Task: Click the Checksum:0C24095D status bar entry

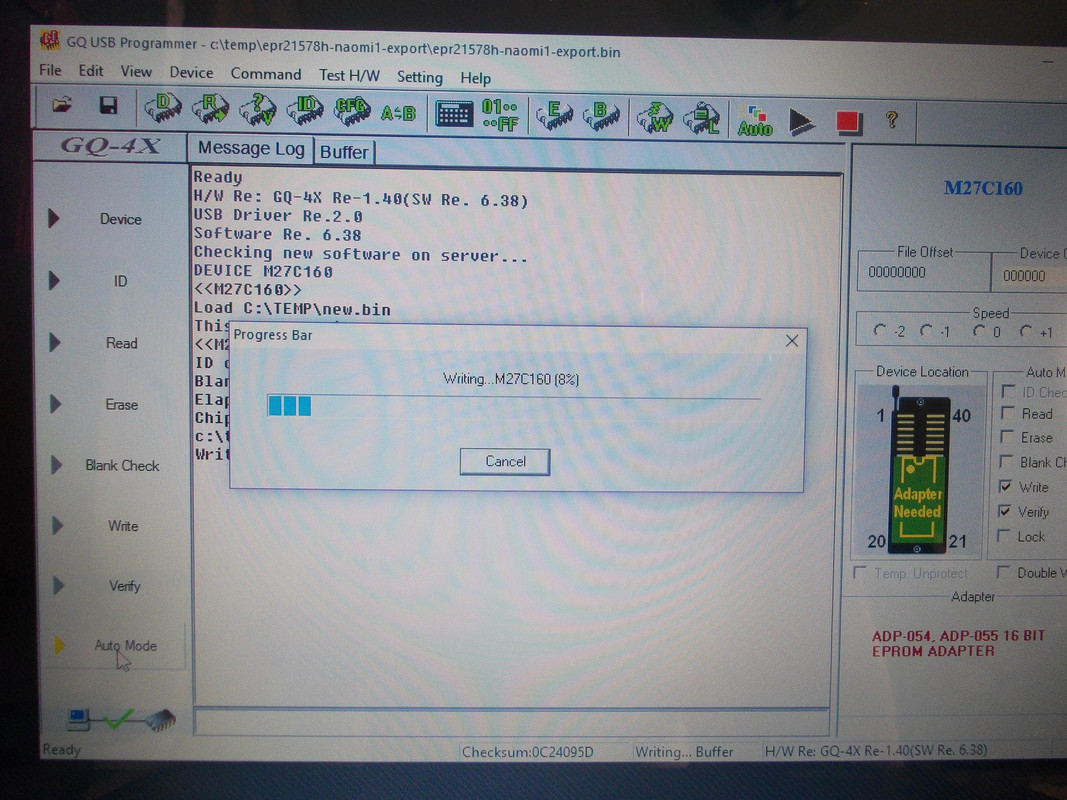Action: [527, 752]
